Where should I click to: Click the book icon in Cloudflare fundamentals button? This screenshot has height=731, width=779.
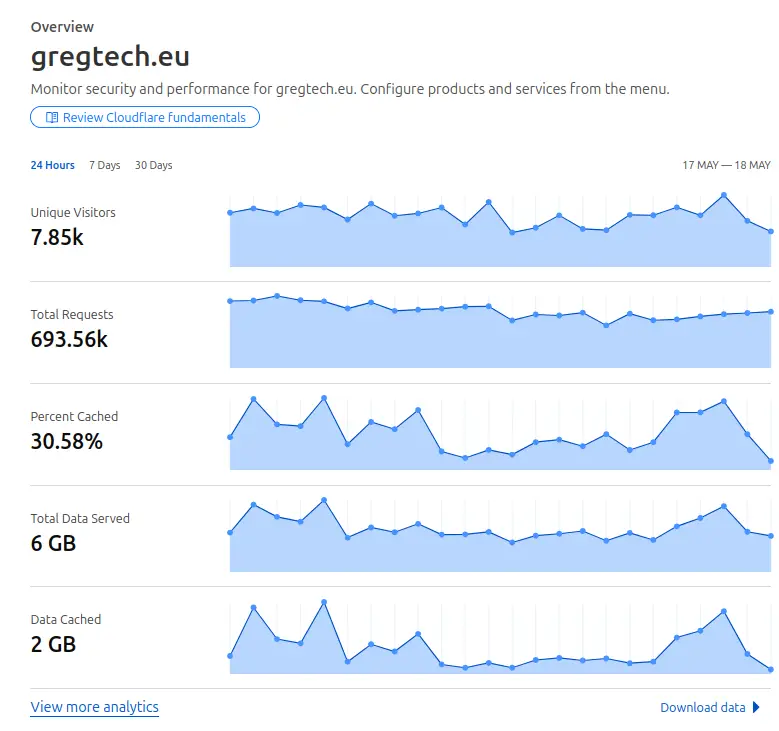[52, 117]
